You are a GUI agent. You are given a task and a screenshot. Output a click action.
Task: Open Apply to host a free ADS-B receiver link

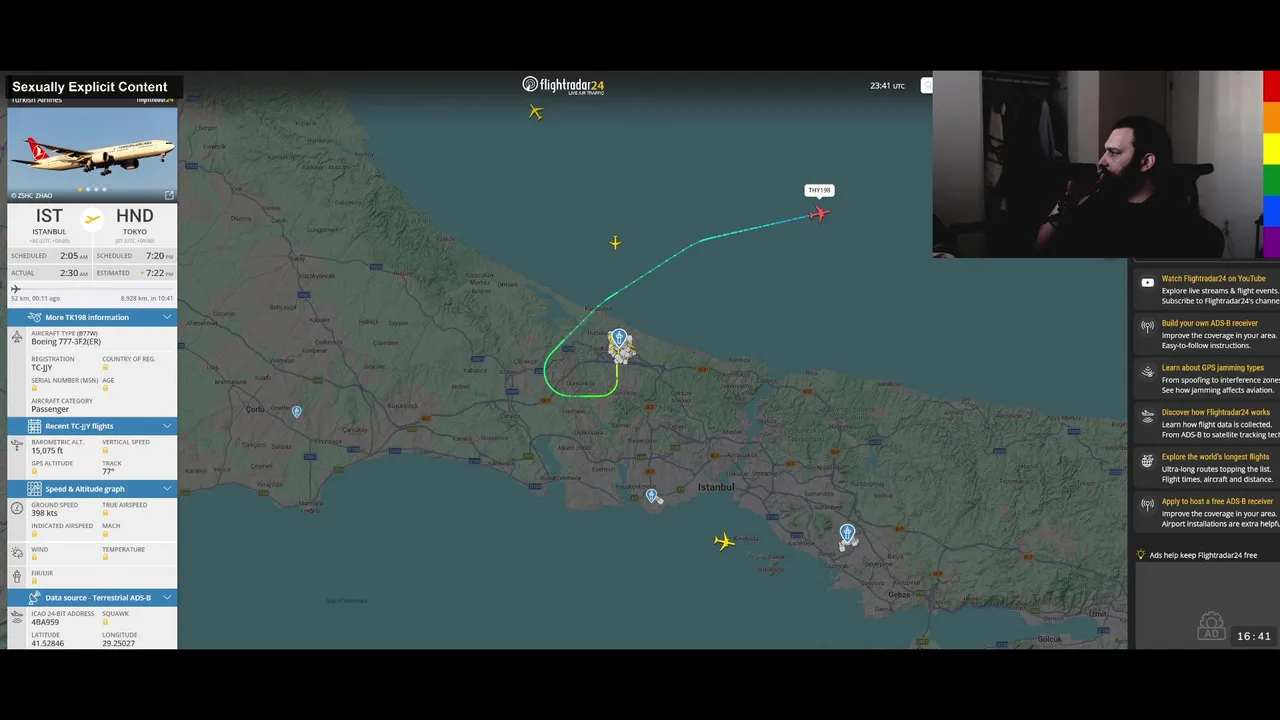tap(1217, 502)
